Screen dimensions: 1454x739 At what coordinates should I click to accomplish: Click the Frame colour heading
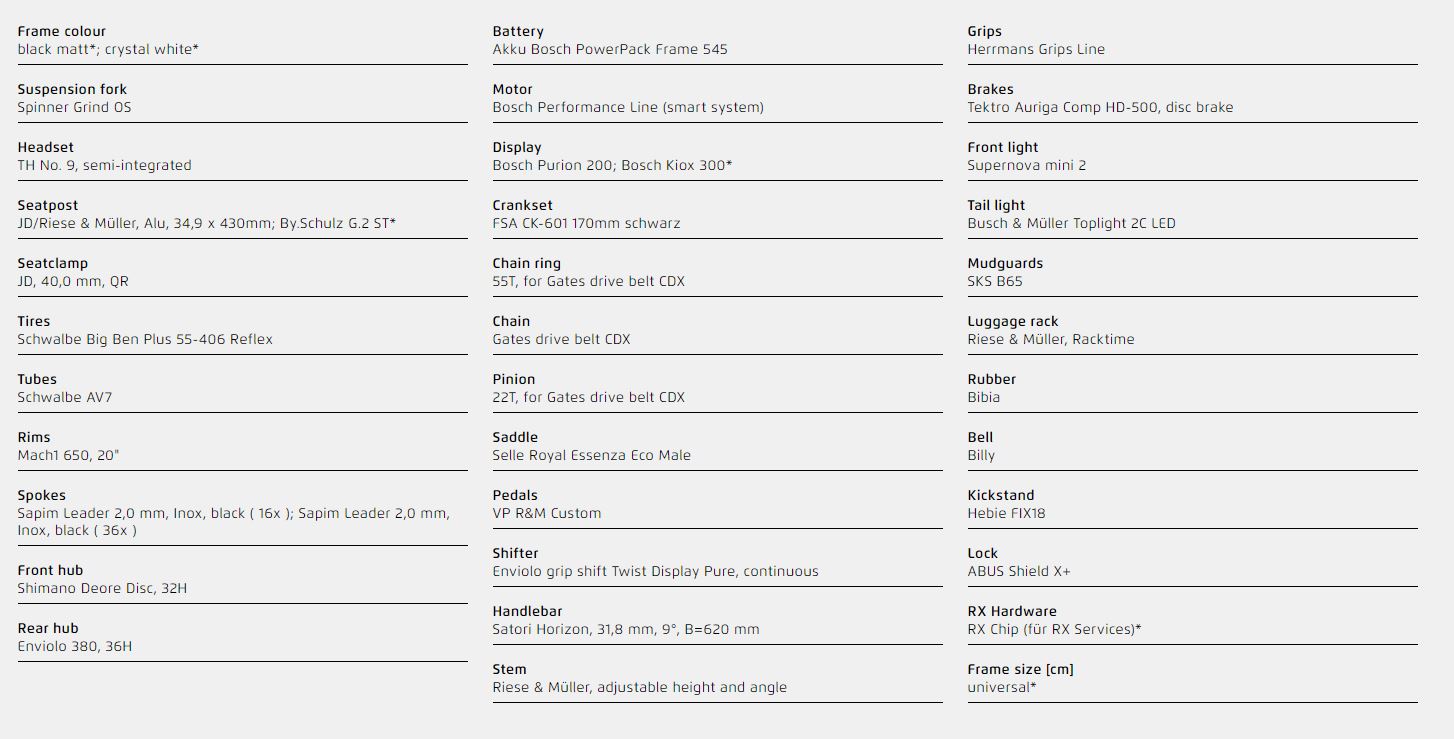tap(61, 31)
